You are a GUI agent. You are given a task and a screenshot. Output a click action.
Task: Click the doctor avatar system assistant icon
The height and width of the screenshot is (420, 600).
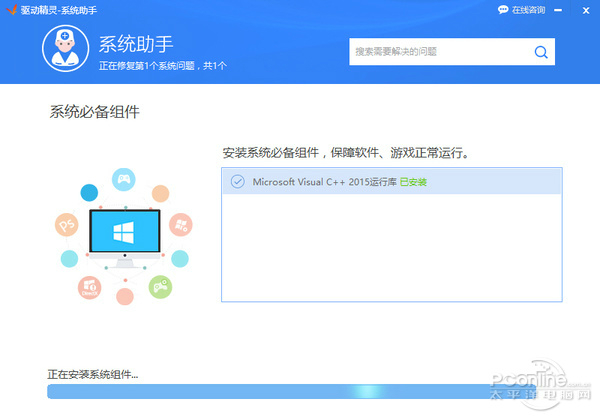click(x=65, y=49)
